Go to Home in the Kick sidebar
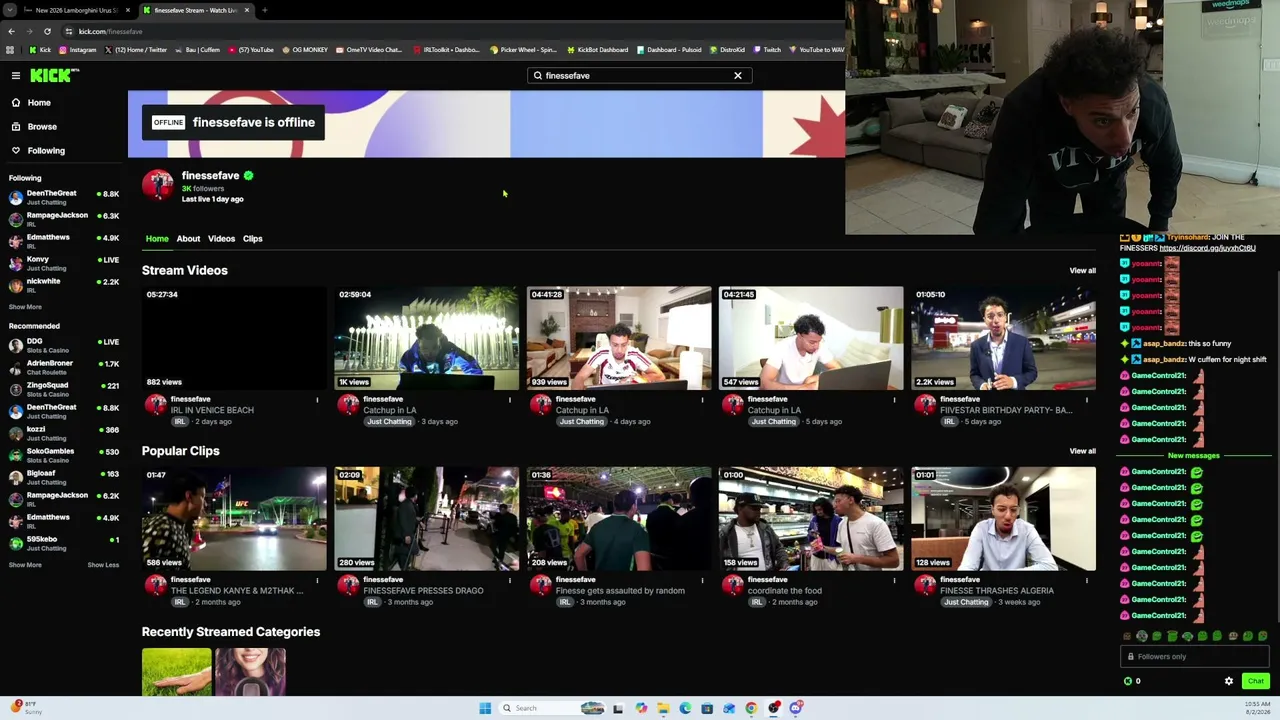 coord(39,103)
